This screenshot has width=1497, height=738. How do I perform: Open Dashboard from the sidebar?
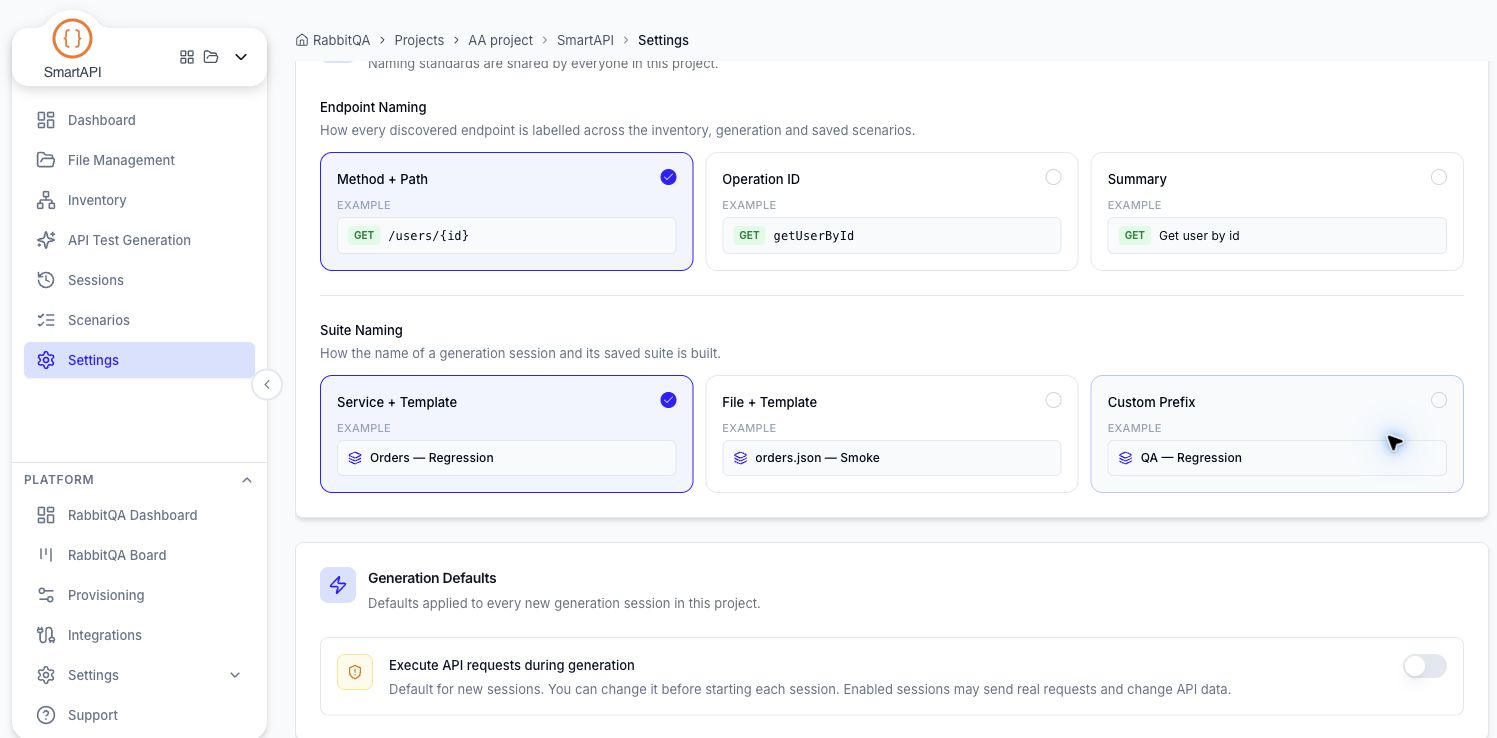coord(139,120)
